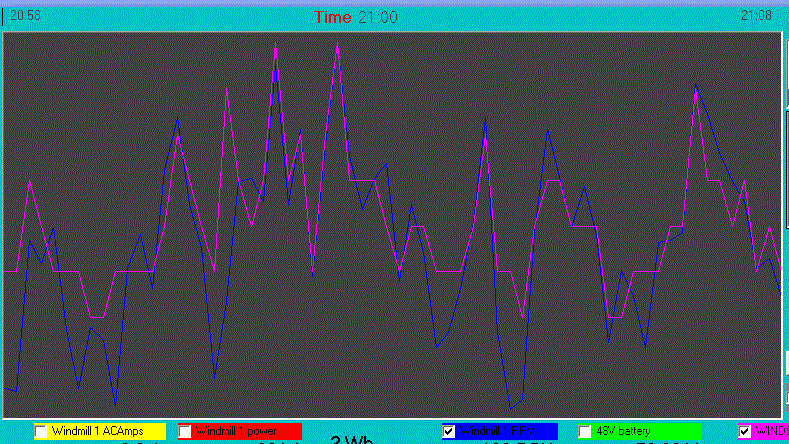Toggle the 48V battery checkbox
This screenshot has height=444, width=789.
[585, 431]
